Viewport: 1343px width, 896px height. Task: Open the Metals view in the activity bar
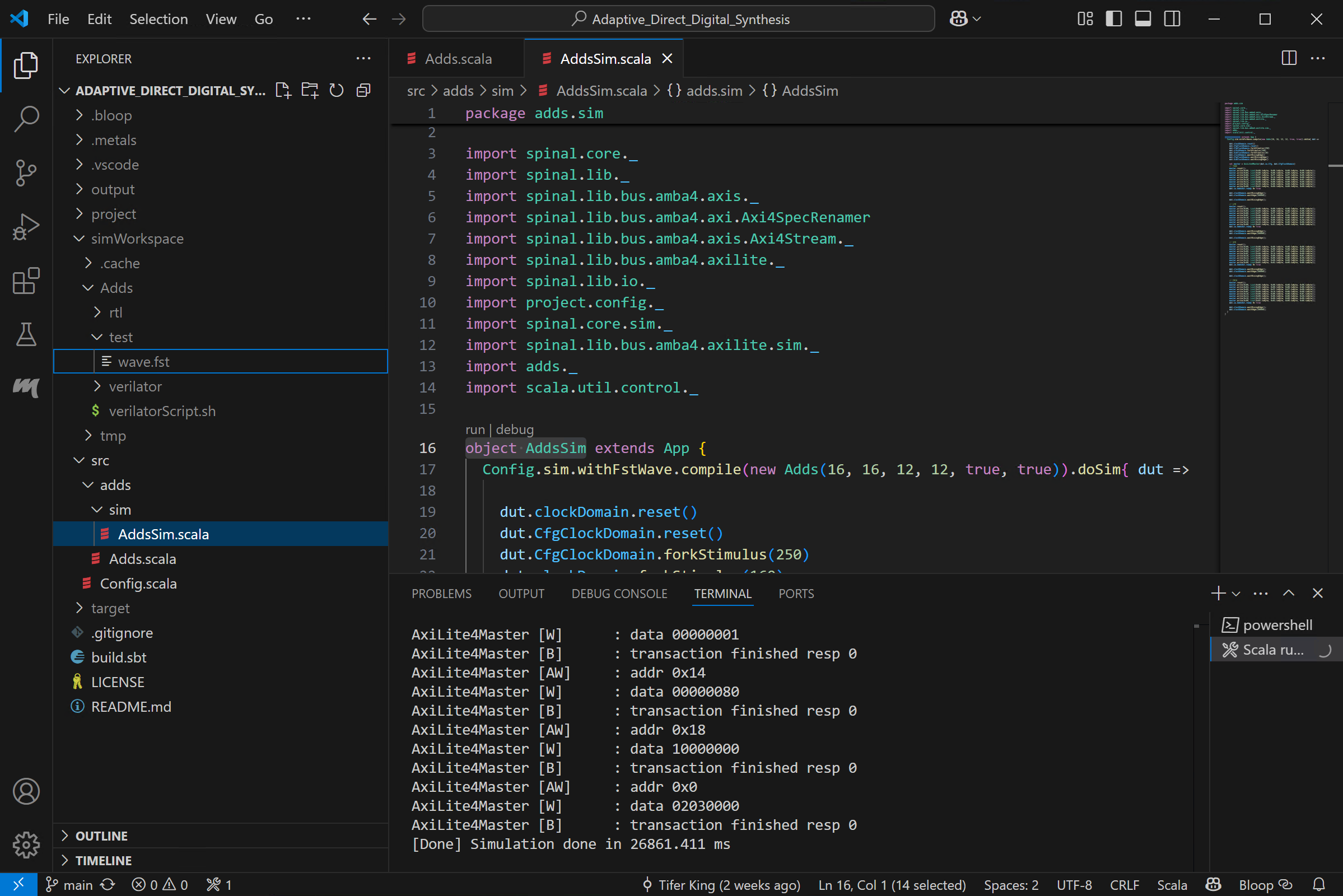26,388
